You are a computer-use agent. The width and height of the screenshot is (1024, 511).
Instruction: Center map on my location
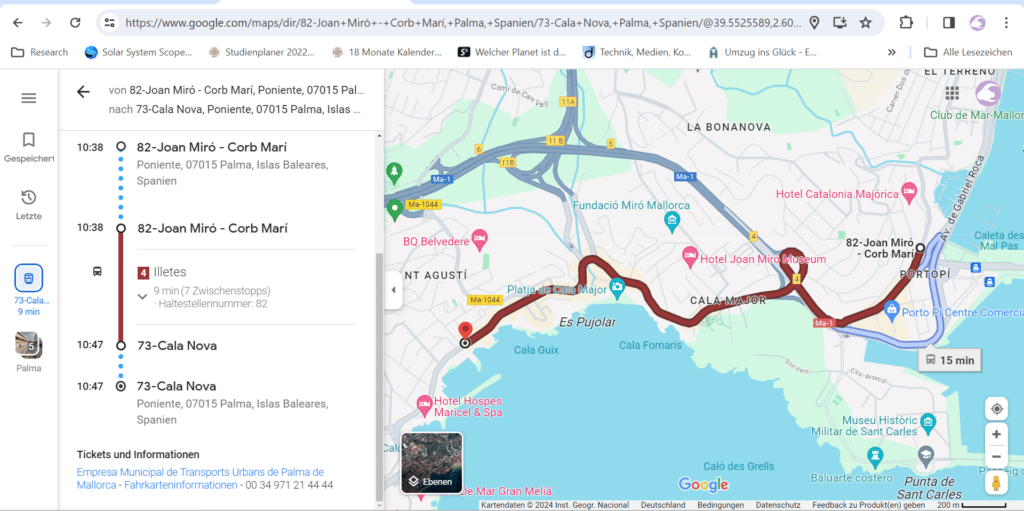coord(997,409)
